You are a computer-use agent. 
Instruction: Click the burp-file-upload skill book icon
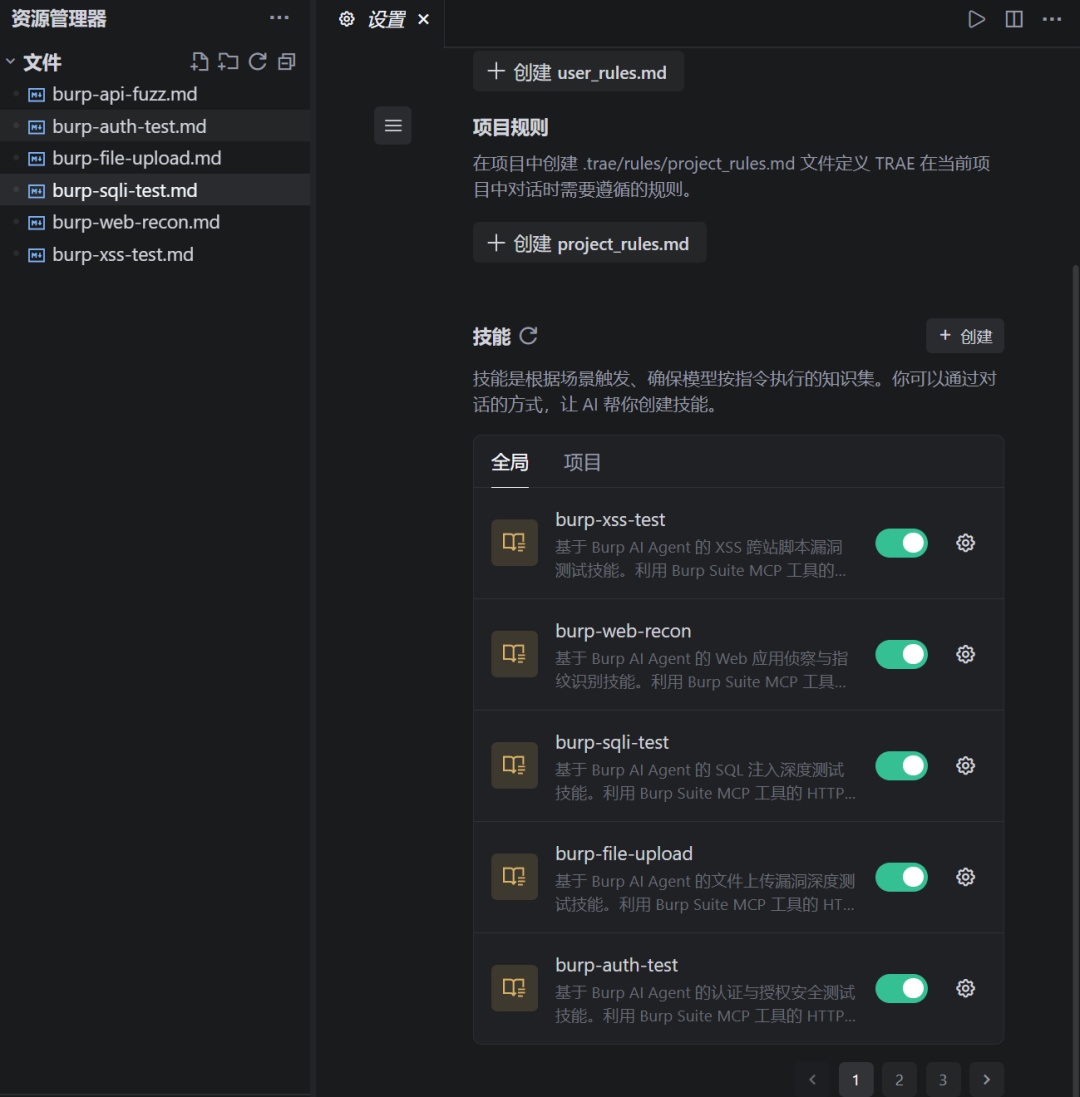(514, 877)
